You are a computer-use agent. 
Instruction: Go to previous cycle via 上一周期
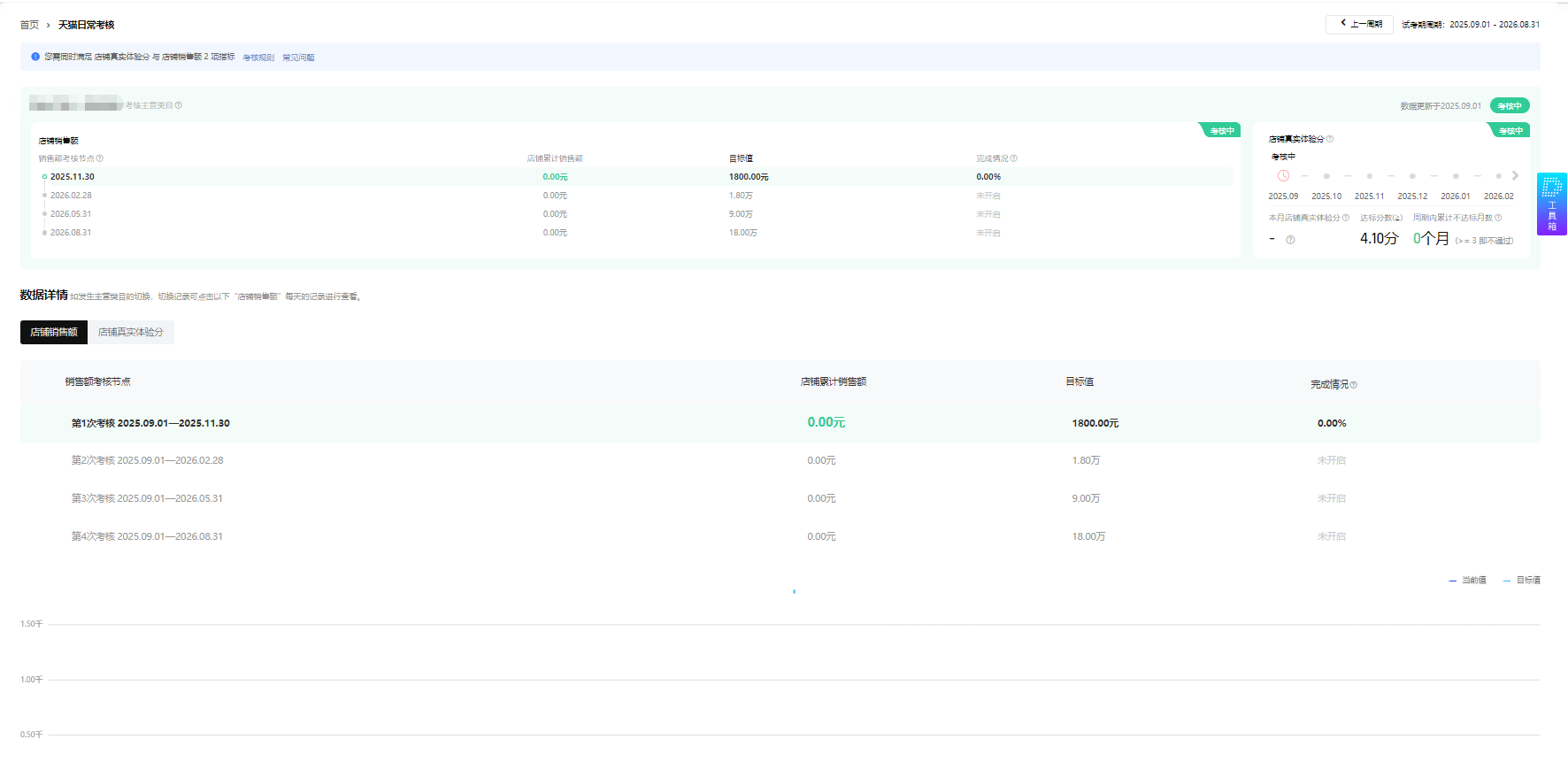coord(1359,24)
